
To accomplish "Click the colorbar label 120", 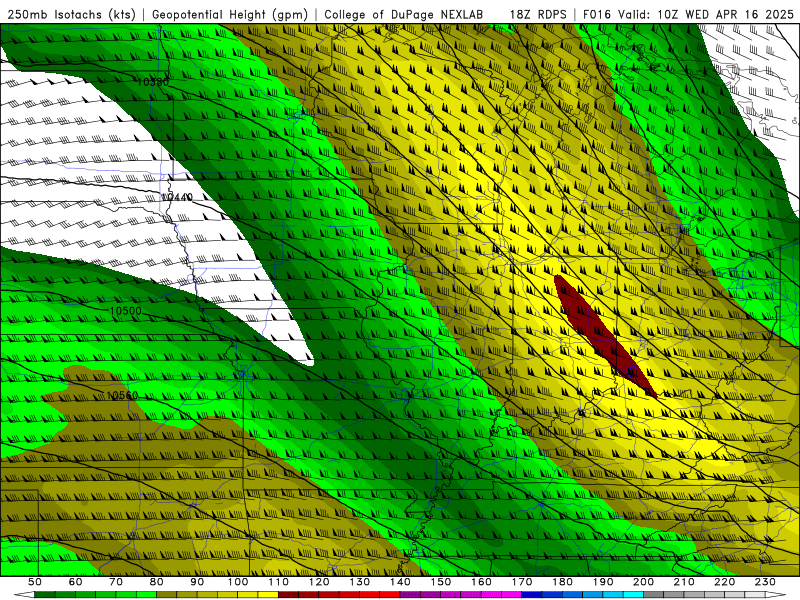I will 319,582.
